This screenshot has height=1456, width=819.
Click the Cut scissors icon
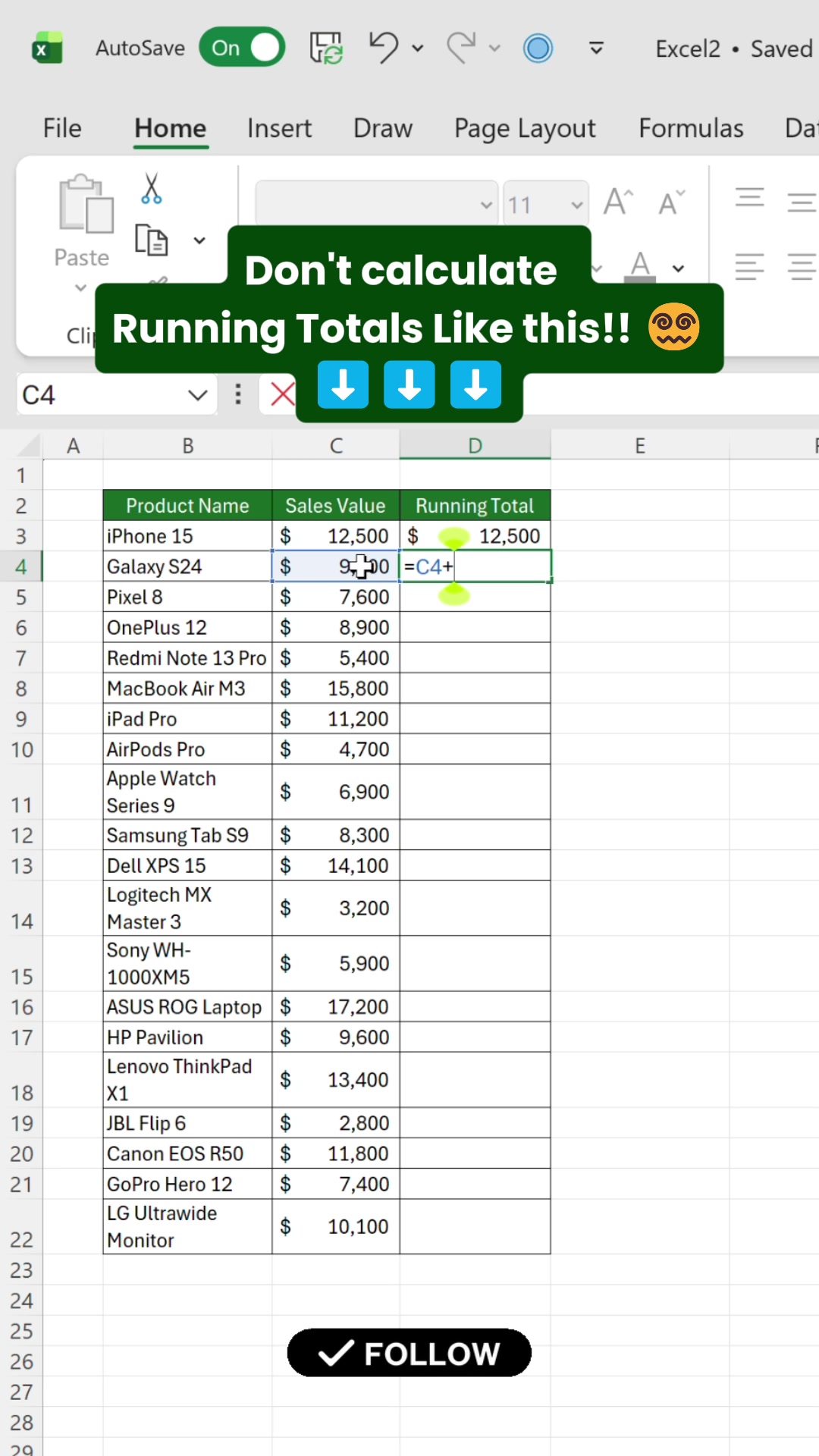click(152, 188)
